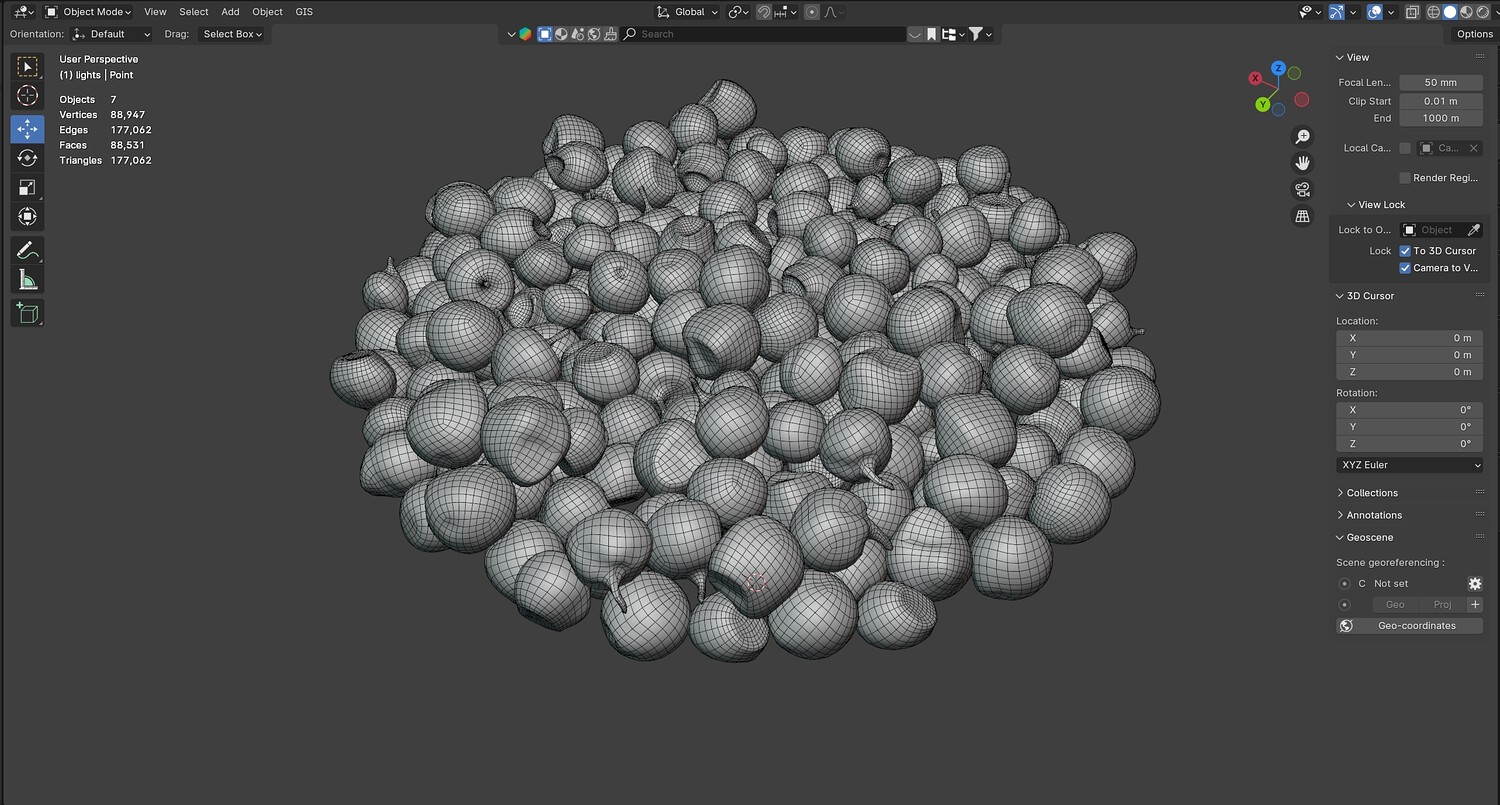Toggle viewport gizmos display
Screen dimensions: 1500x805
click(1337, 12)
